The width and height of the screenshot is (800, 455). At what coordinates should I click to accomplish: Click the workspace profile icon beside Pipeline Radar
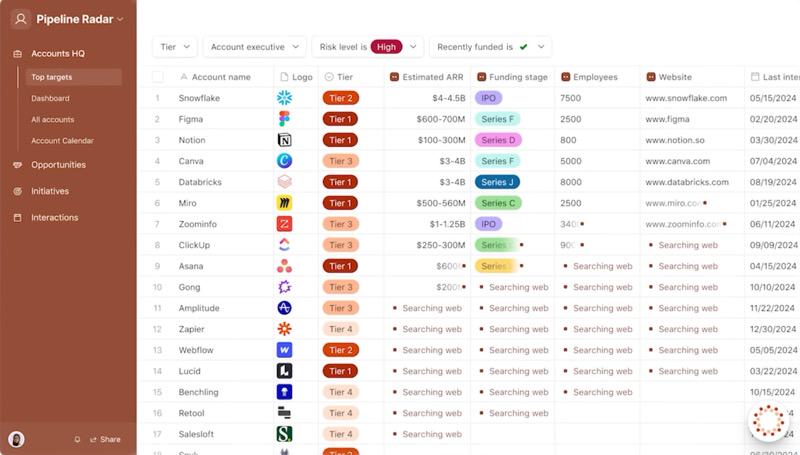[20, 19]
